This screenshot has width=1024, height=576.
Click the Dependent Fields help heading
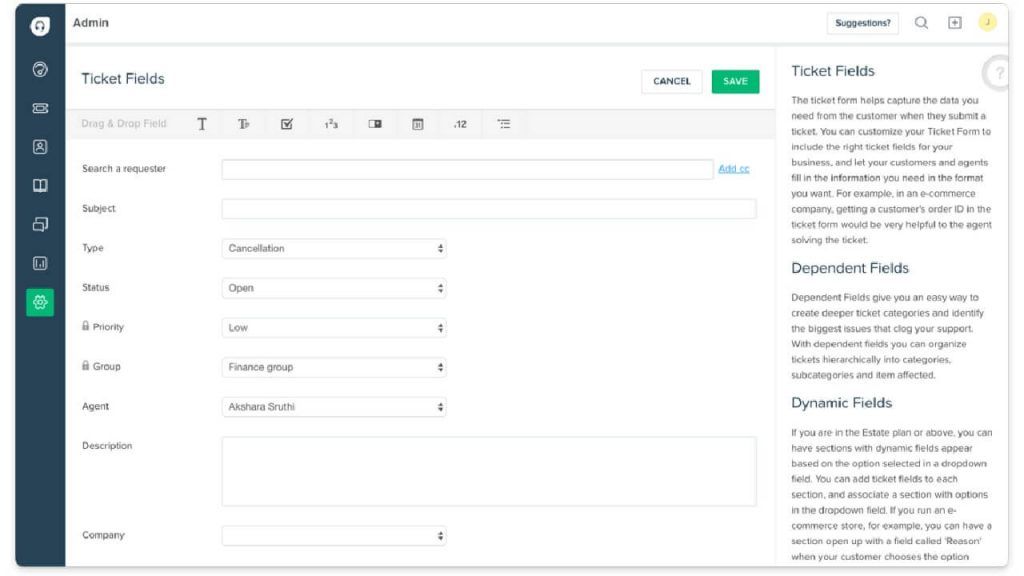(850, 268)
